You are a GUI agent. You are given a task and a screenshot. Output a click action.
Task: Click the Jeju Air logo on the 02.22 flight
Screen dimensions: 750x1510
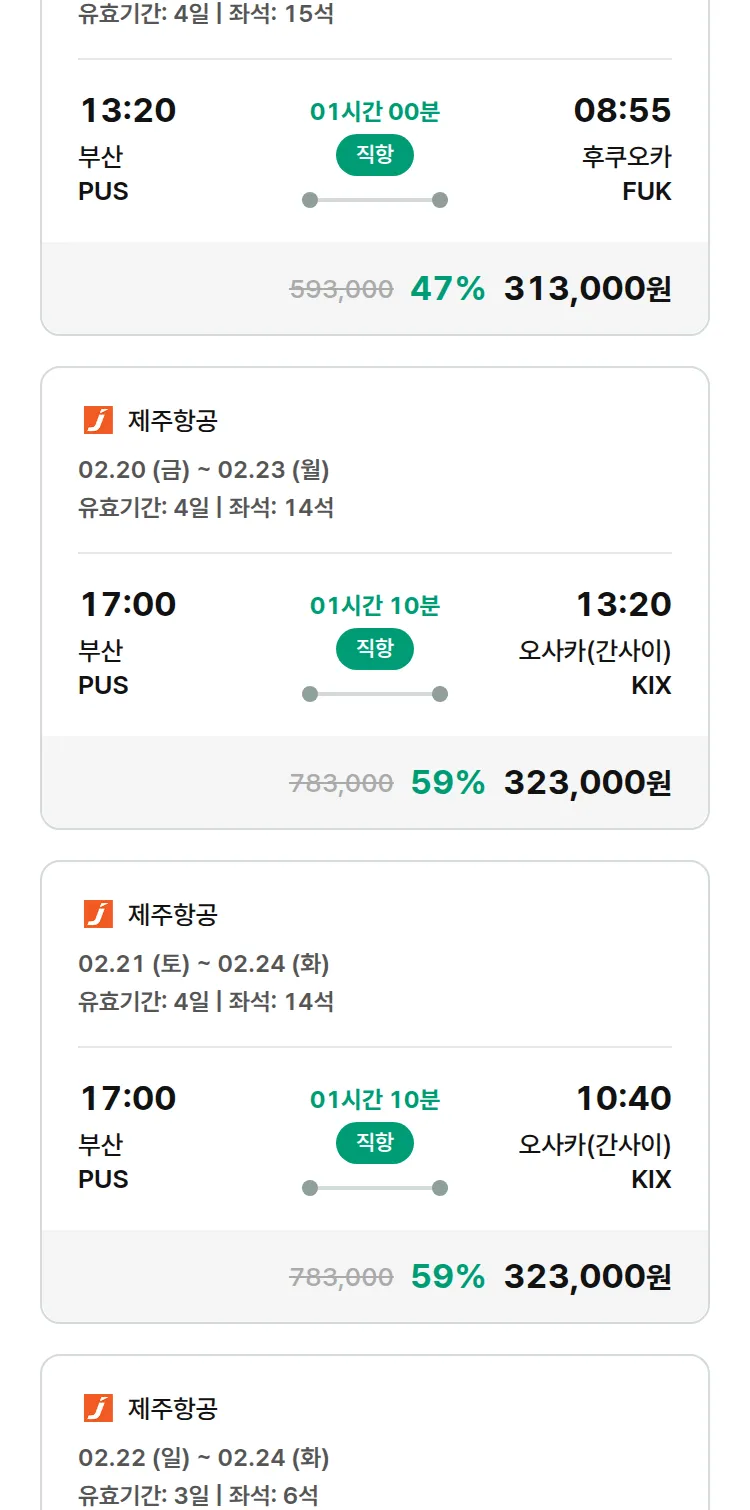(x=98, y=1408)
